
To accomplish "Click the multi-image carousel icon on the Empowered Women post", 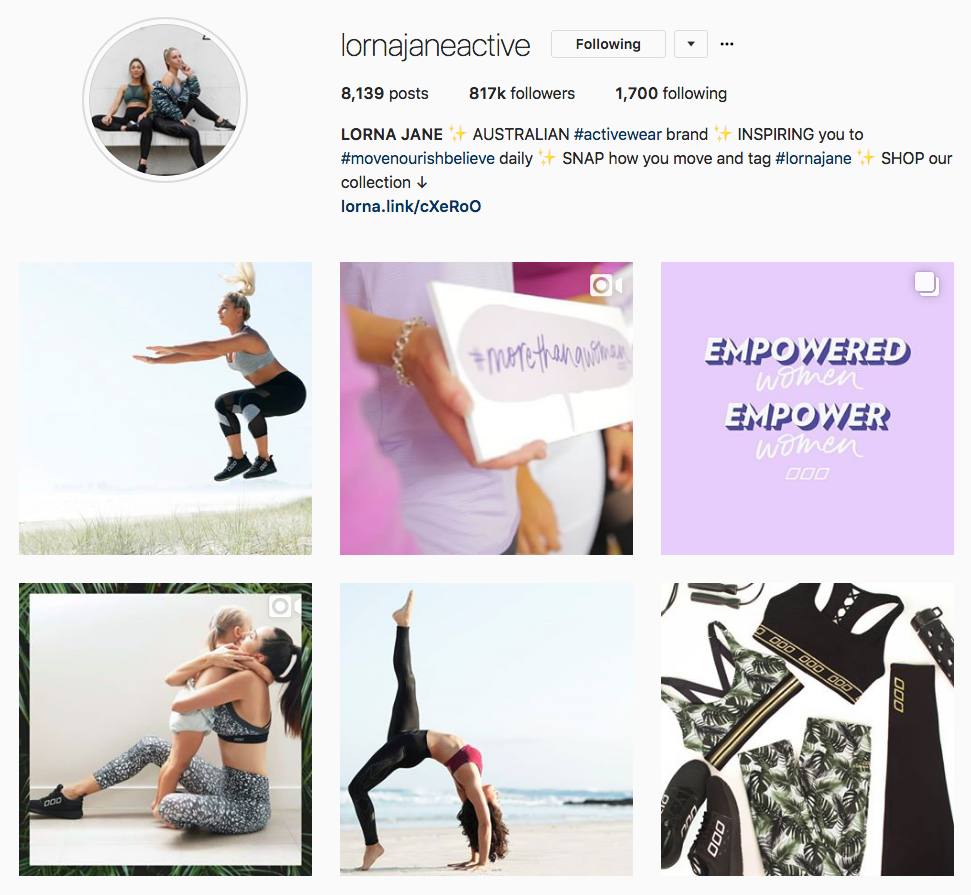I will click(x=926, y=284).
